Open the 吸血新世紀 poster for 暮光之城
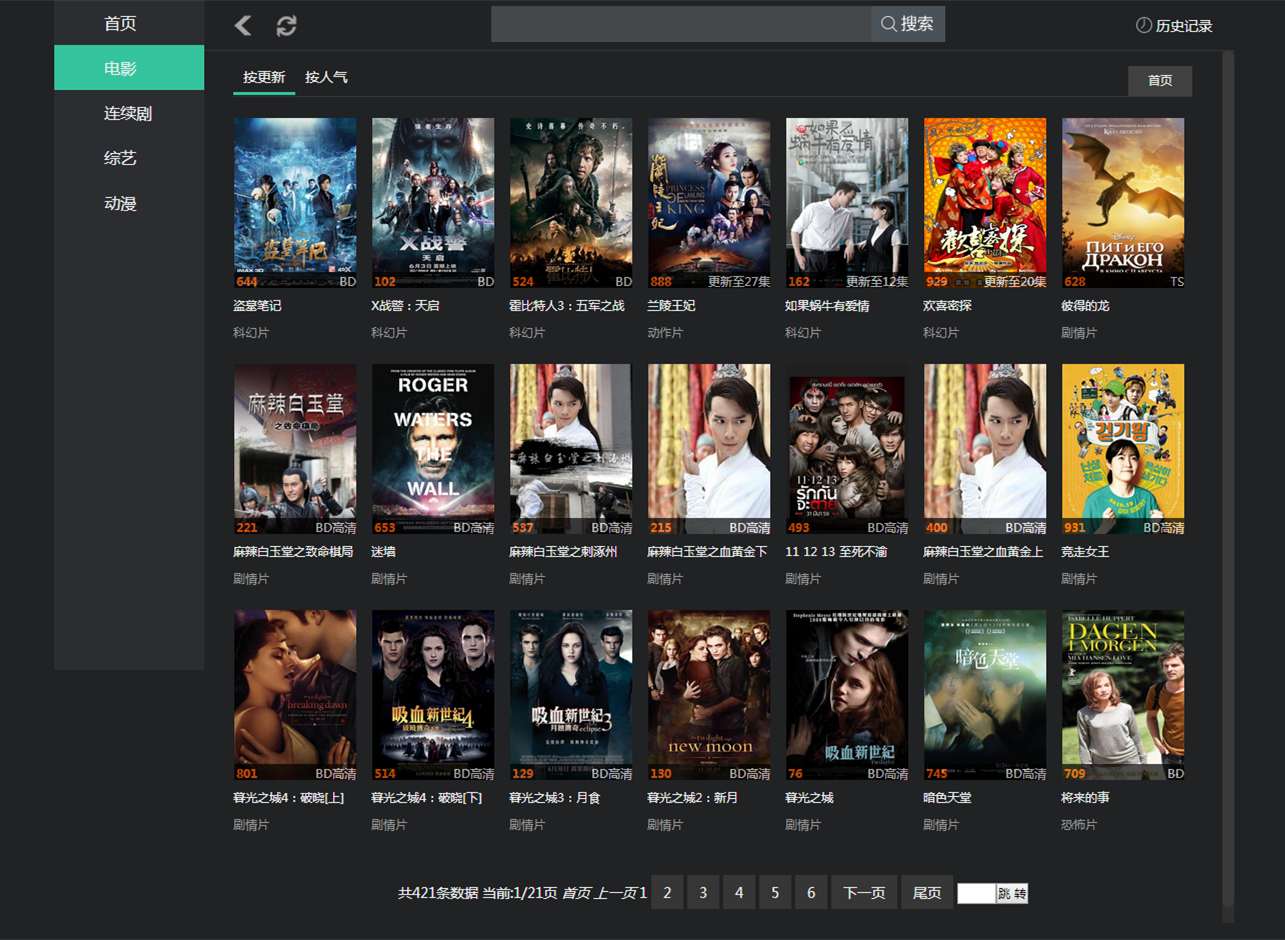The image size is (1285, 940). [x=847, y=695]
